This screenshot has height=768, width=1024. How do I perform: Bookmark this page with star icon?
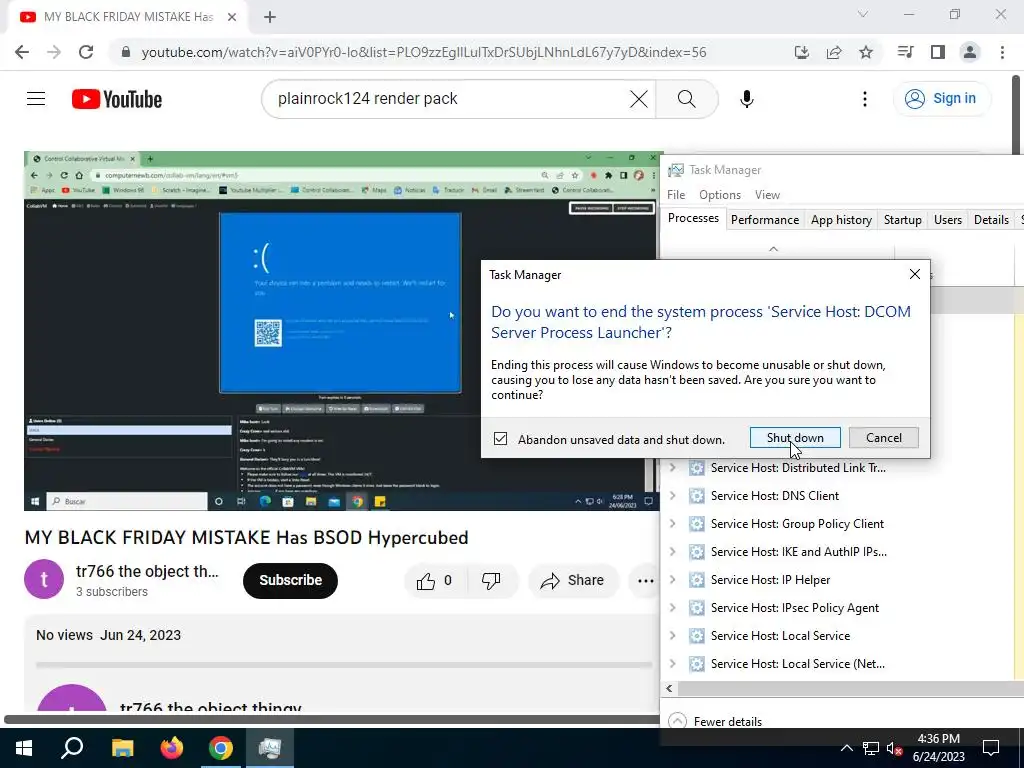coord(865,52)
